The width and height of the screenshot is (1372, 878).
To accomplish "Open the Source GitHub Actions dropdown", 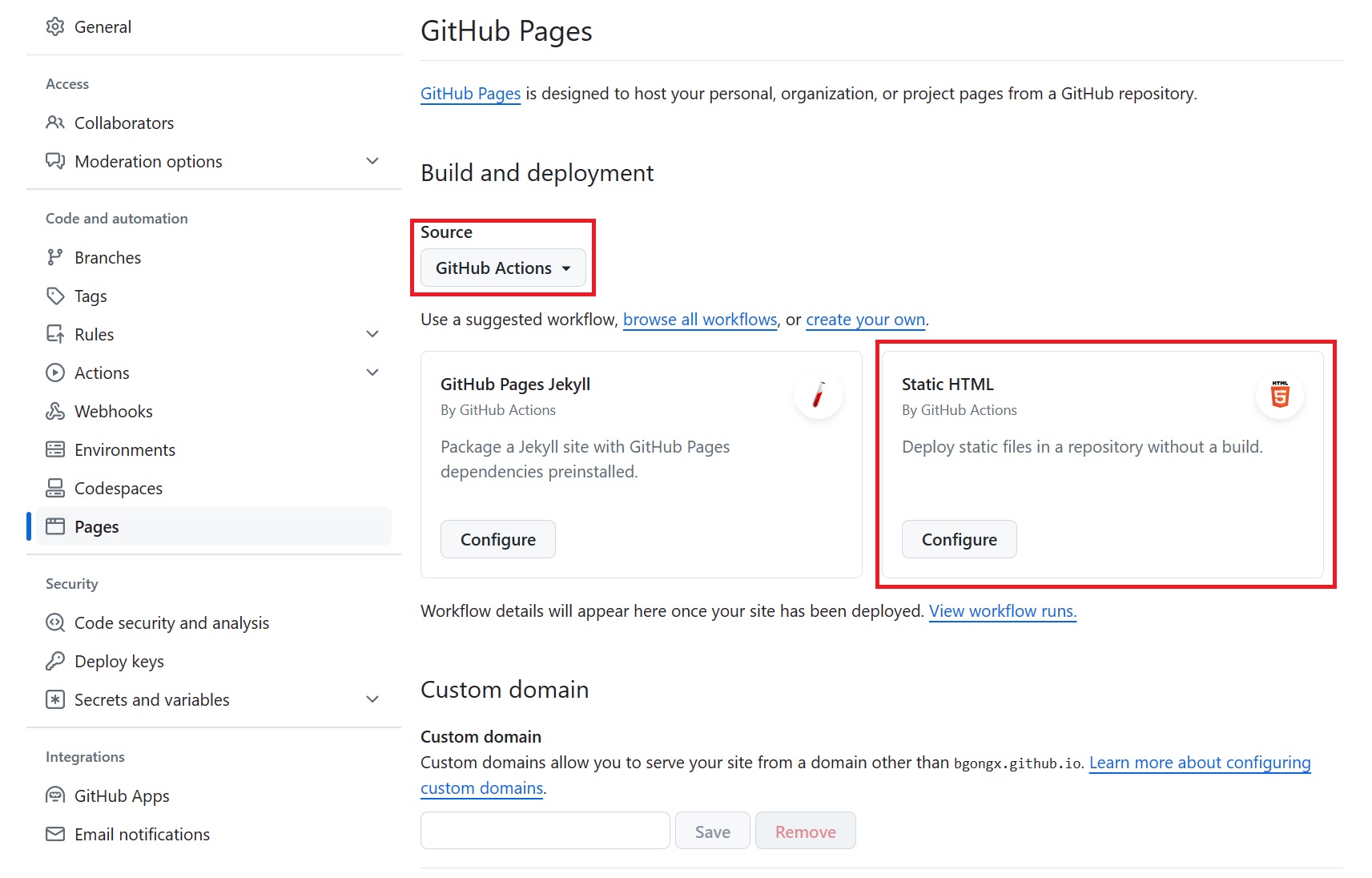I will (503, 268).
